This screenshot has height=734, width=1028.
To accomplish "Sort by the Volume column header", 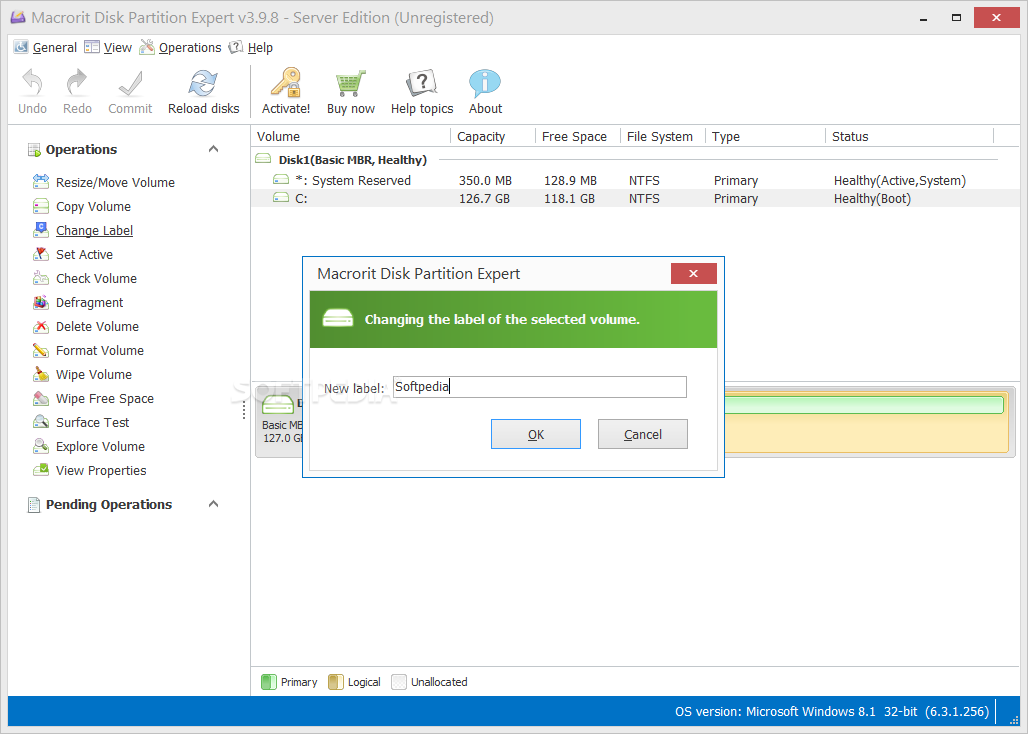I will (x=351, y=136).
